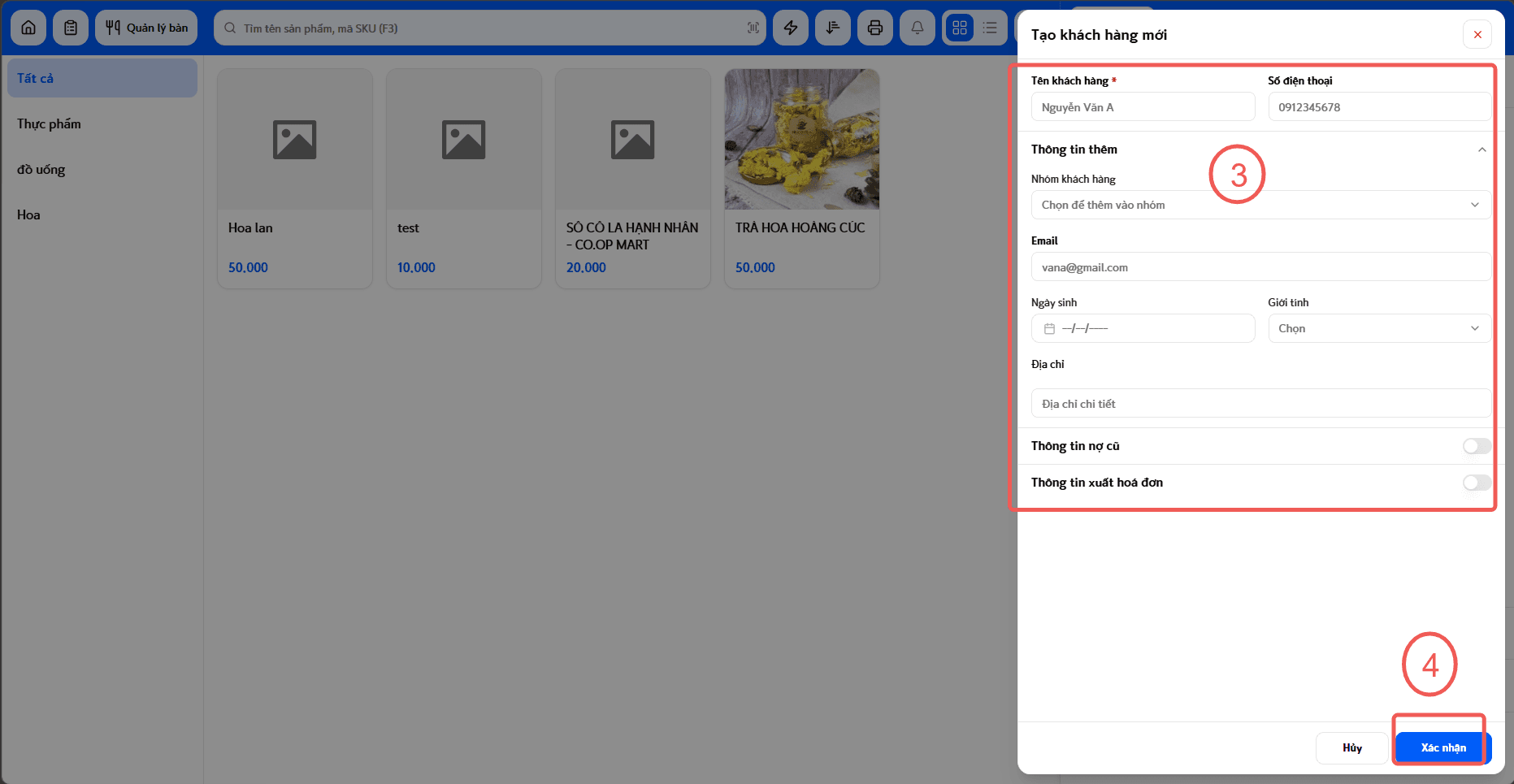Screen dimensions: 1514x784
Task: Click the Số điện thoại input
Action: pos(1379,106)
